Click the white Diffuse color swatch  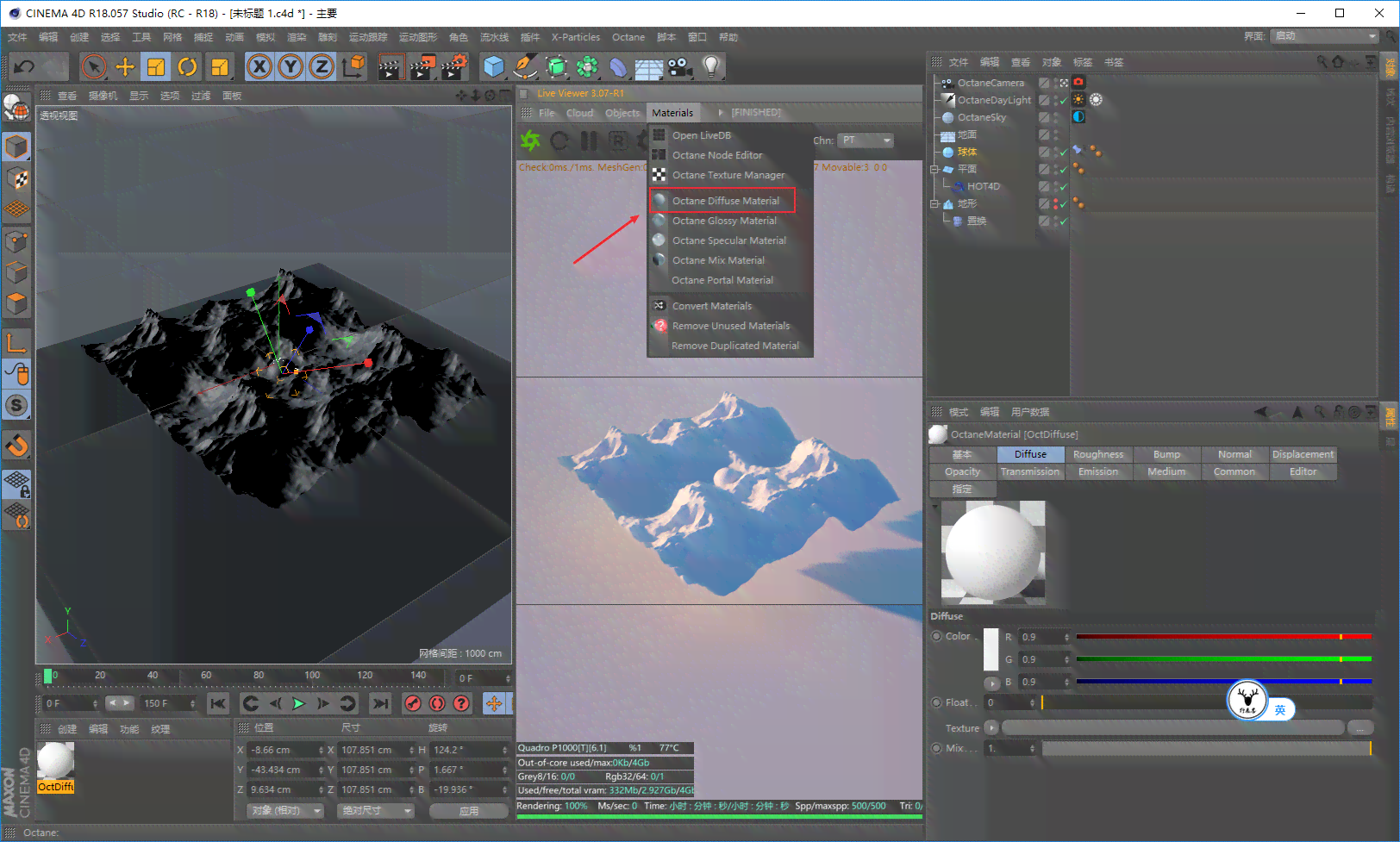991,650
